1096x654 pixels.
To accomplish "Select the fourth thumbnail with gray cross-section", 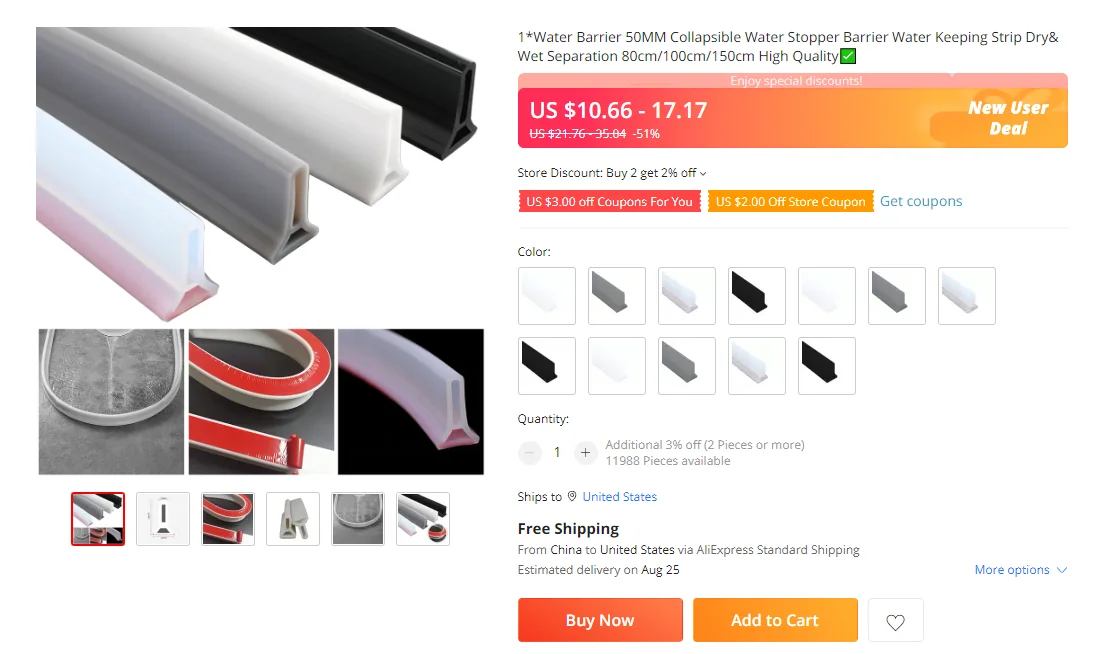I will pos(293,519).
